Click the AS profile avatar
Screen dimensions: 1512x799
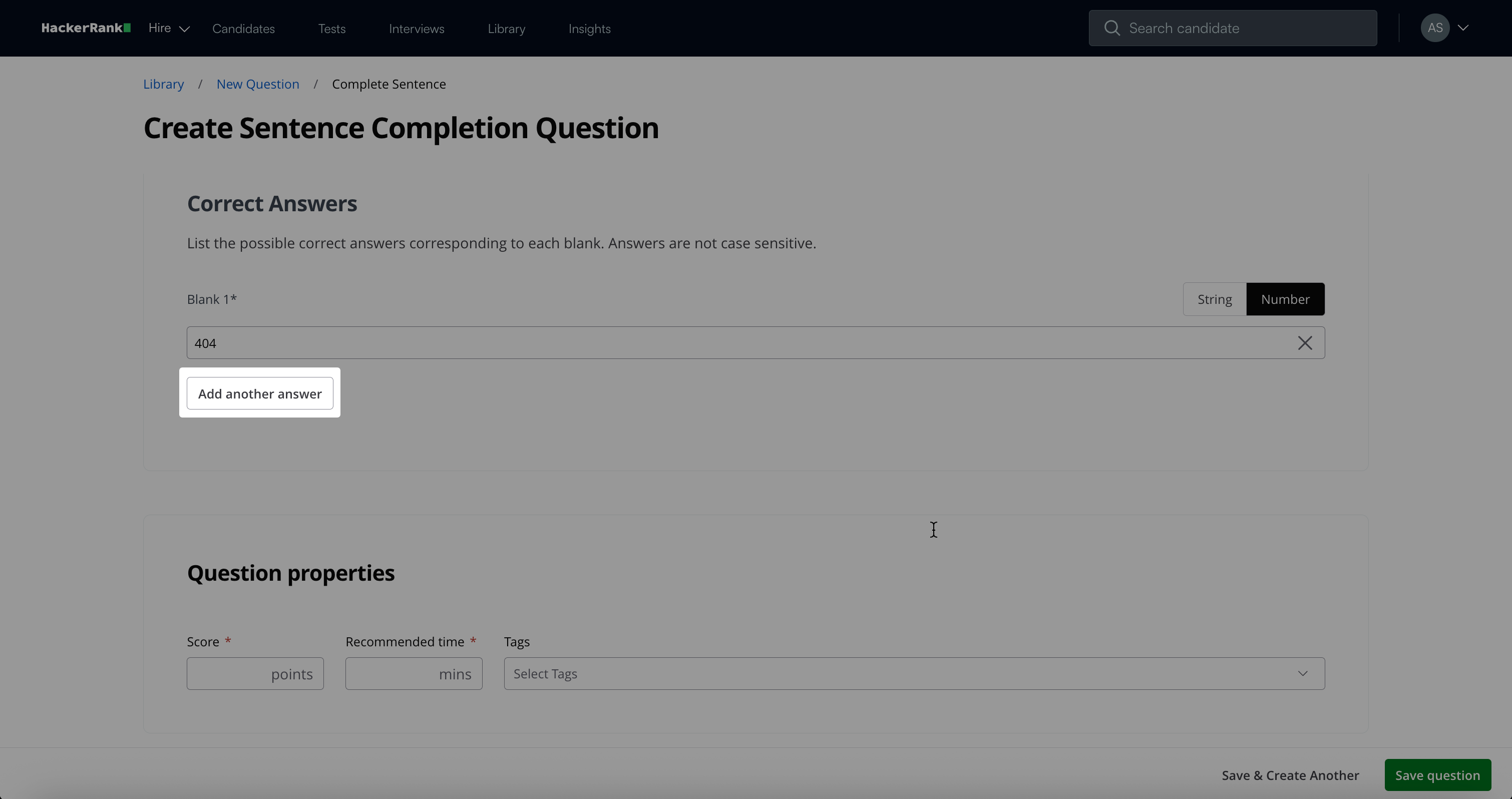[1434, 28]
